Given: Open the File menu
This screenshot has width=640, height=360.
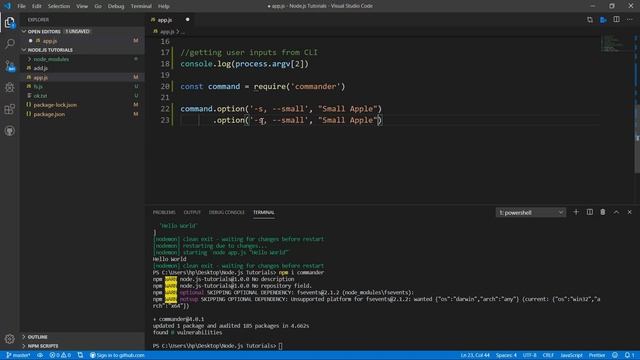Looking at the screenshot, I should [x=21, y=6].
